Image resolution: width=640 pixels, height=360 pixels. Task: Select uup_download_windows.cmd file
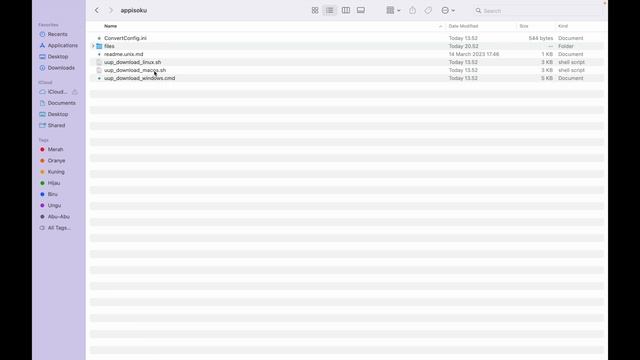pyautogui.click(x=139, y=78)
